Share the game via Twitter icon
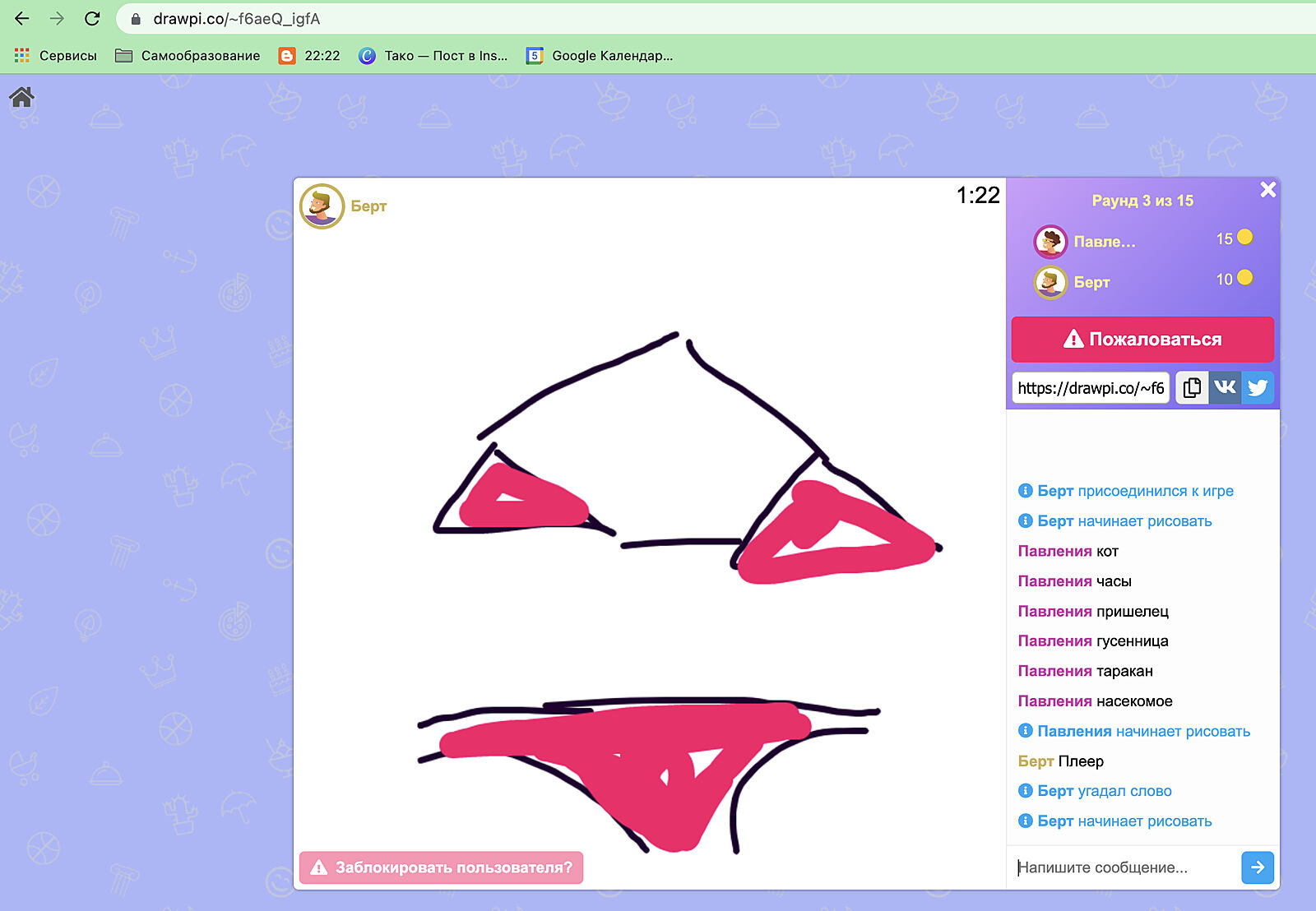The image size is (1316, 911). click(x=1258, y=388)
